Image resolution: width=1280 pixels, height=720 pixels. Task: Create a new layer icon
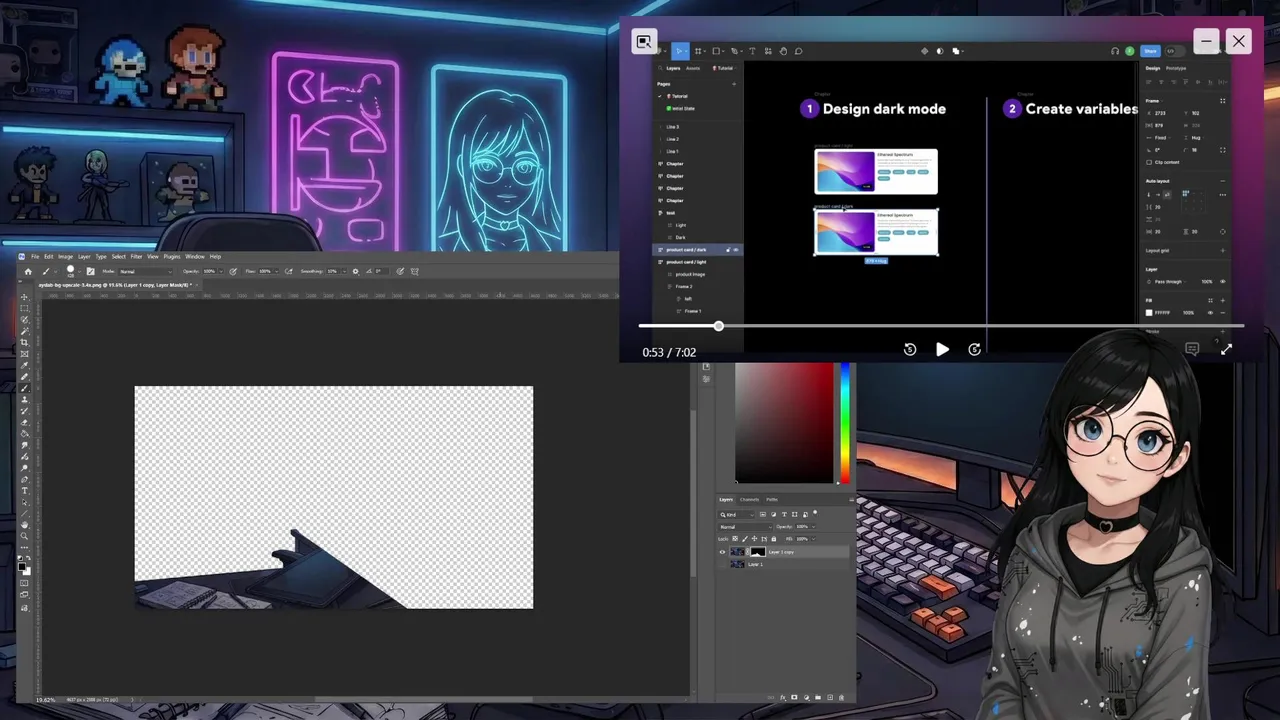(x=830, y=697)
